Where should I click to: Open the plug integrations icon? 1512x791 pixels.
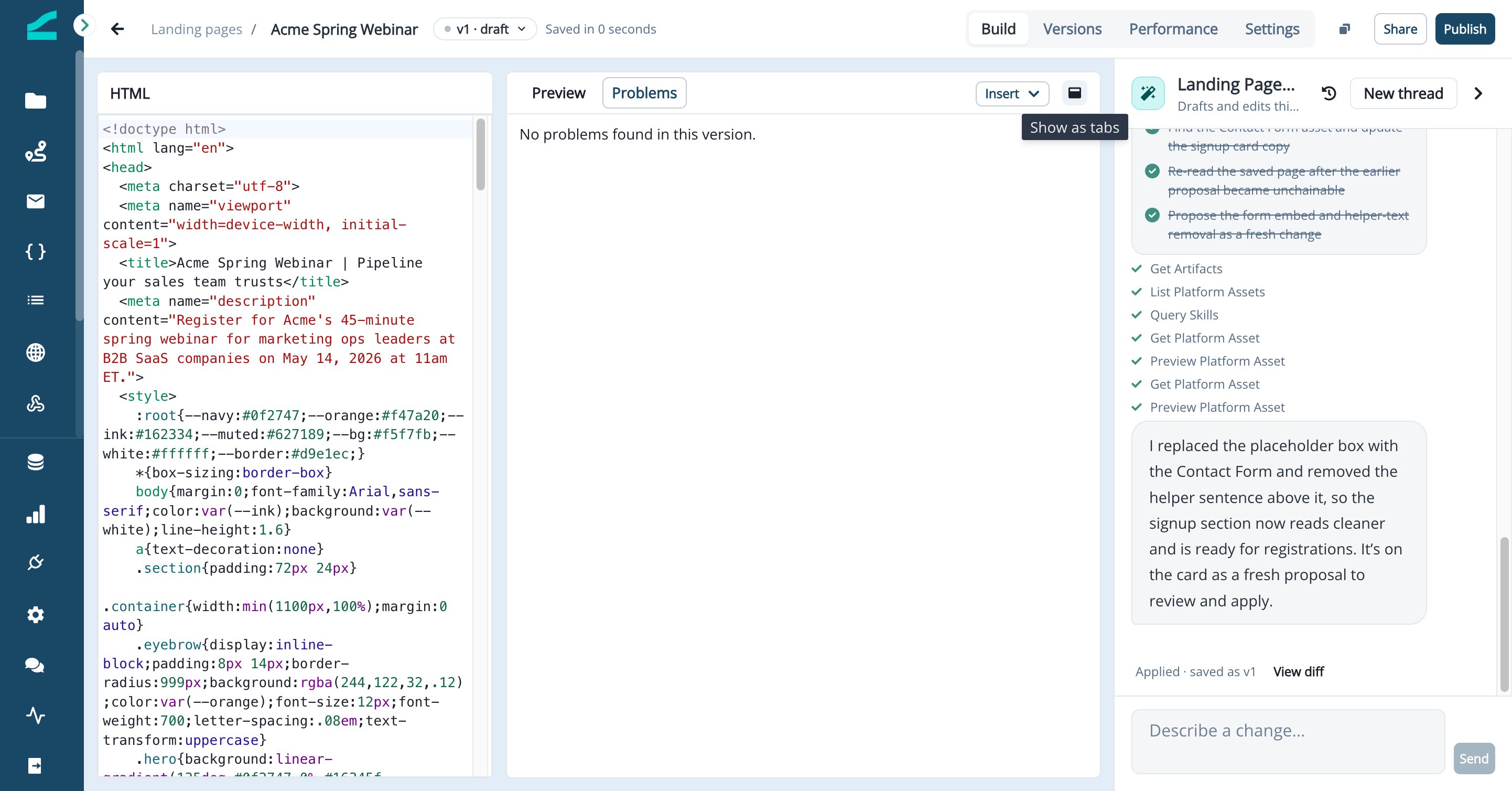(35, 563)
